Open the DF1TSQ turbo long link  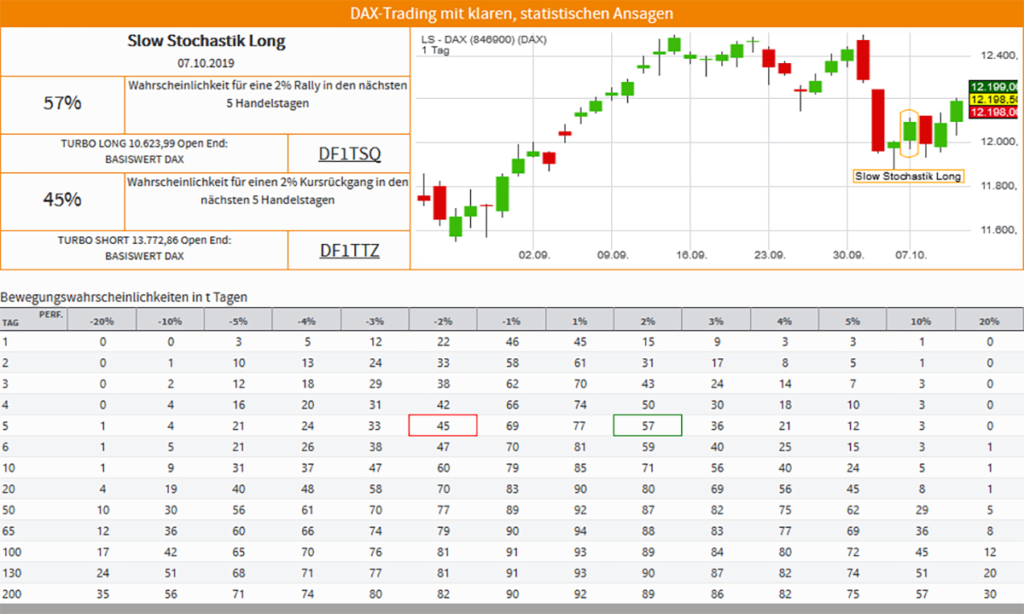click(x=349, y=154)
